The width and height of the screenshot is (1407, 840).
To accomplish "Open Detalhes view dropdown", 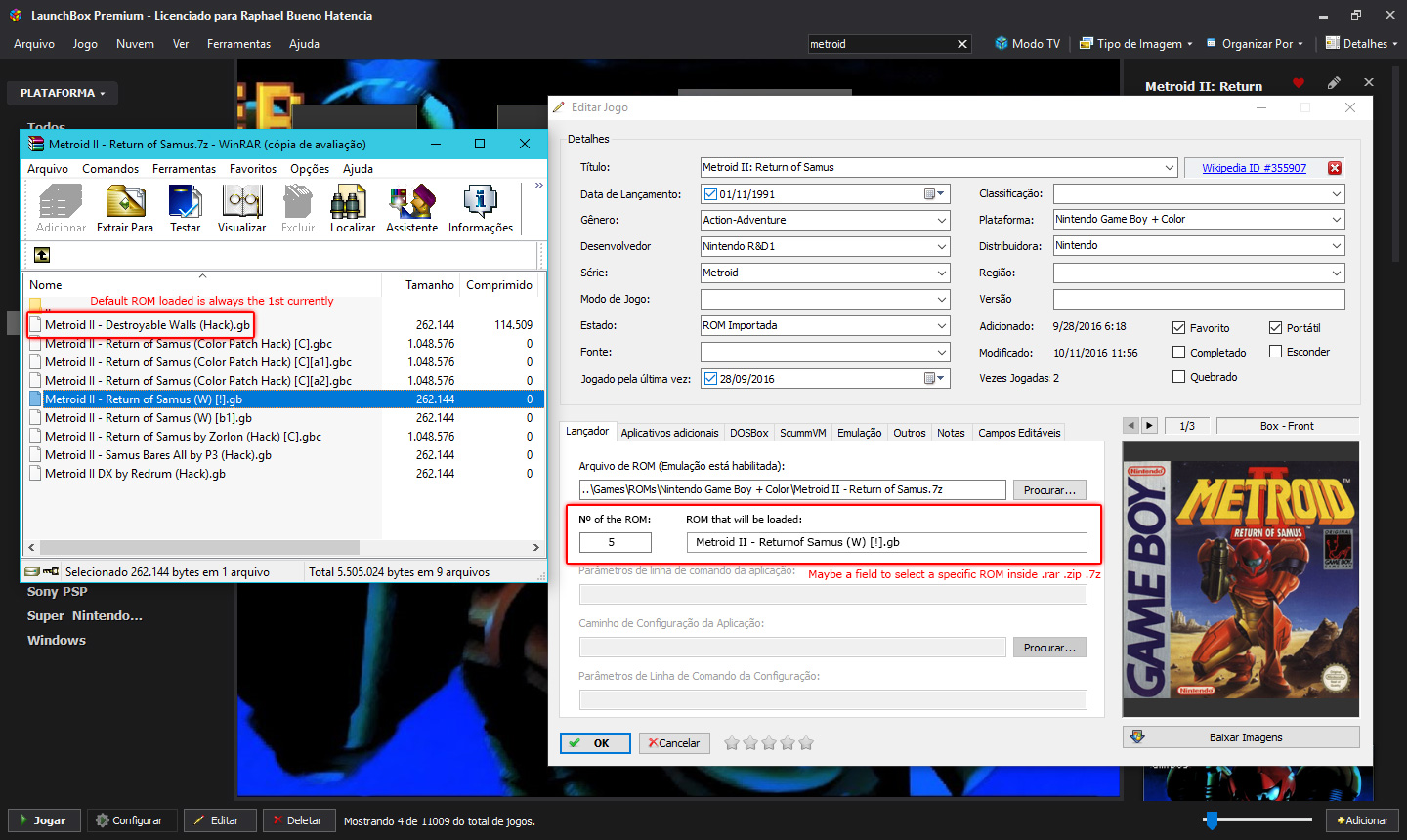I will [1361, 44].
